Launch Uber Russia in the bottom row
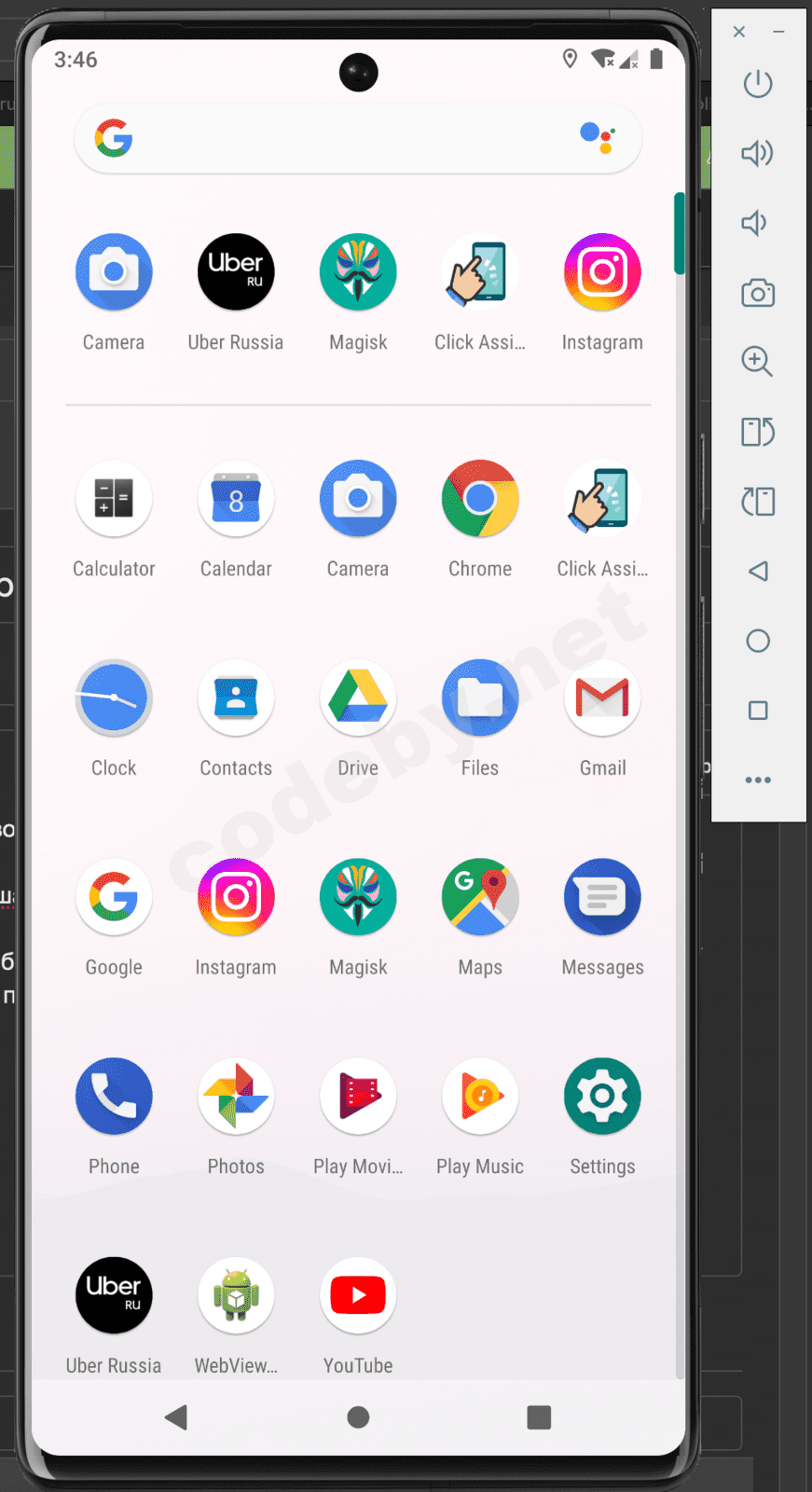Viewport: 812px width, 1492px height. (114, 1295)
